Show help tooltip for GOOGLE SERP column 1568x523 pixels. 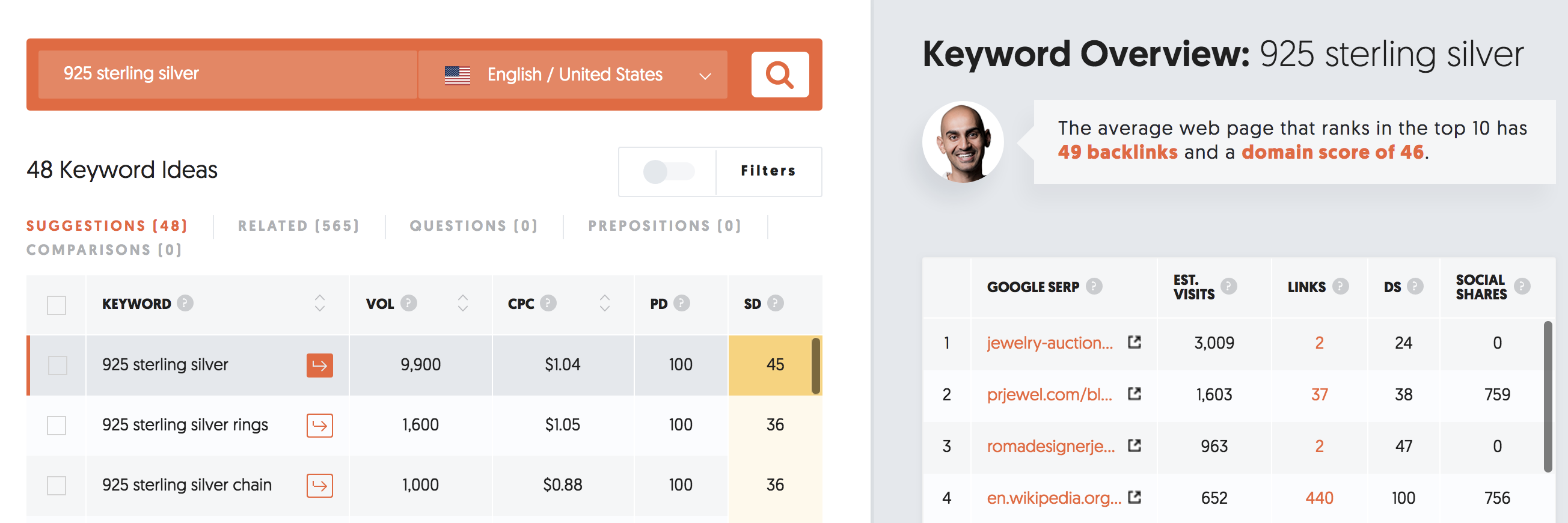tap(1094, 286)
